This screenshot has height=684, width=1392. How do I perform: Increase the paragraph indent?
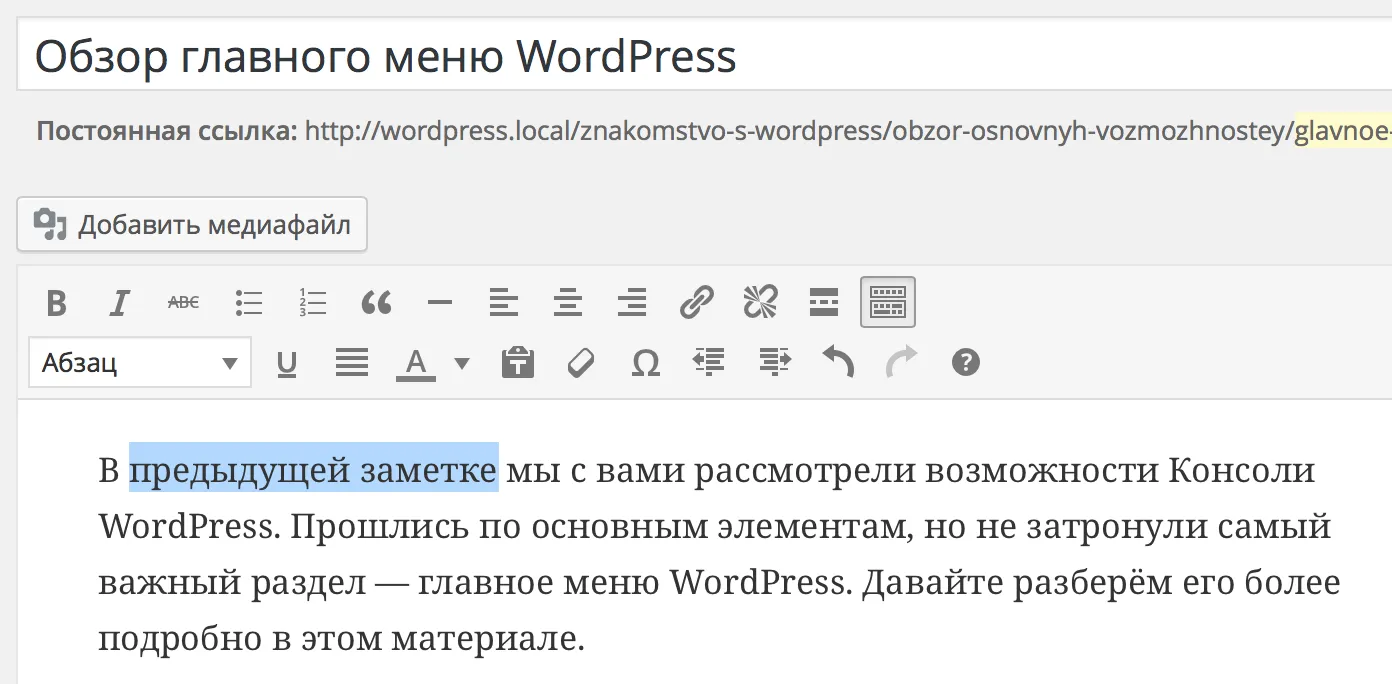(774, 363)
